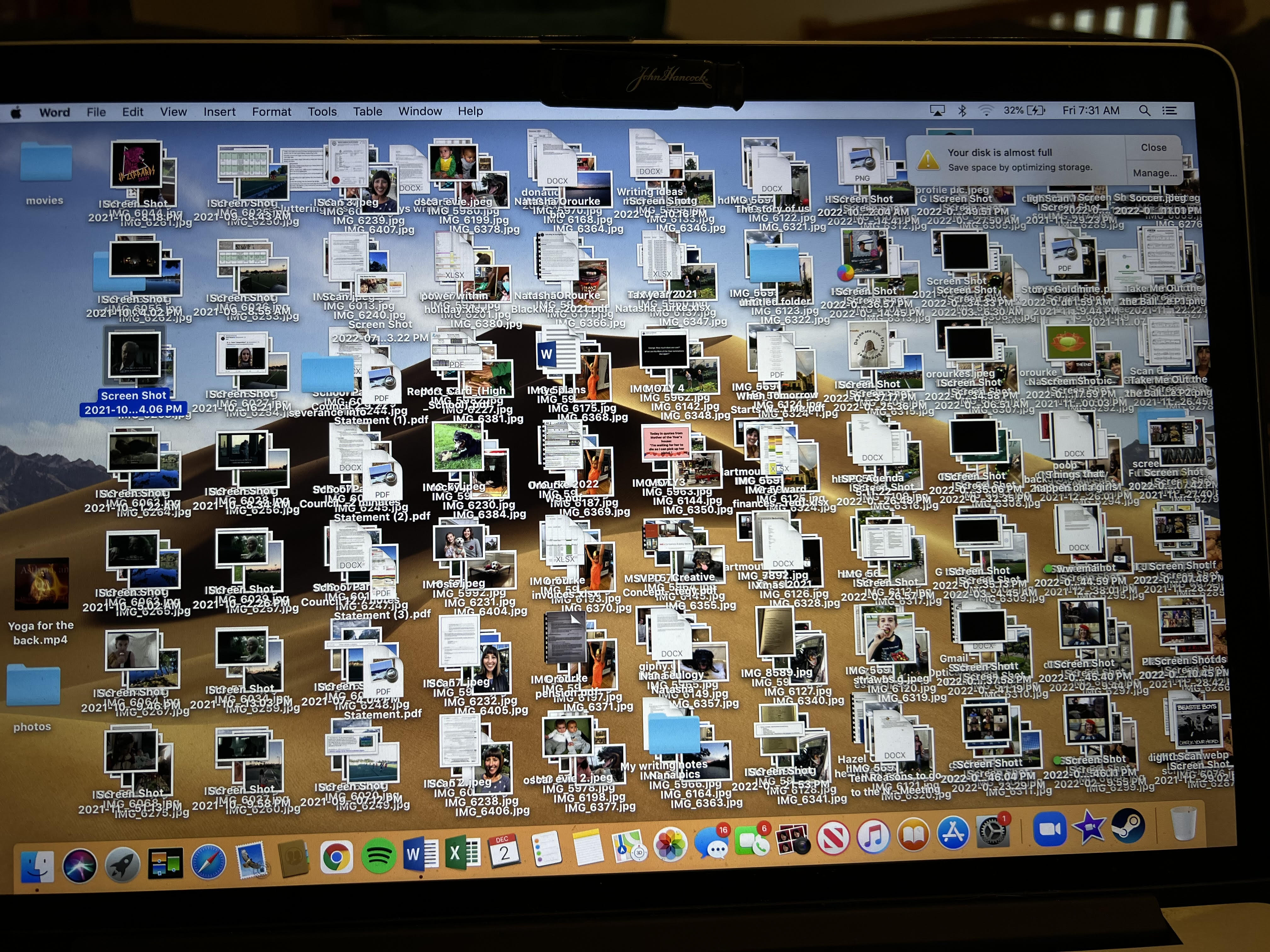Screen dimensions: 1270x952
Task: Open Safari from the dock
Action: 209,862
